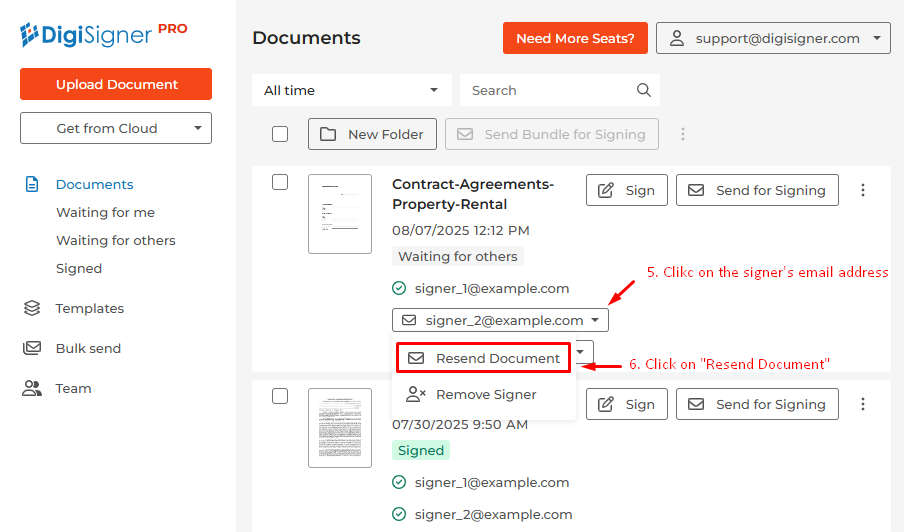Click the Team people icon in sidebar
Image resolution: width=904 pixels, height=532 pixels.
click(x=32, y=388)
